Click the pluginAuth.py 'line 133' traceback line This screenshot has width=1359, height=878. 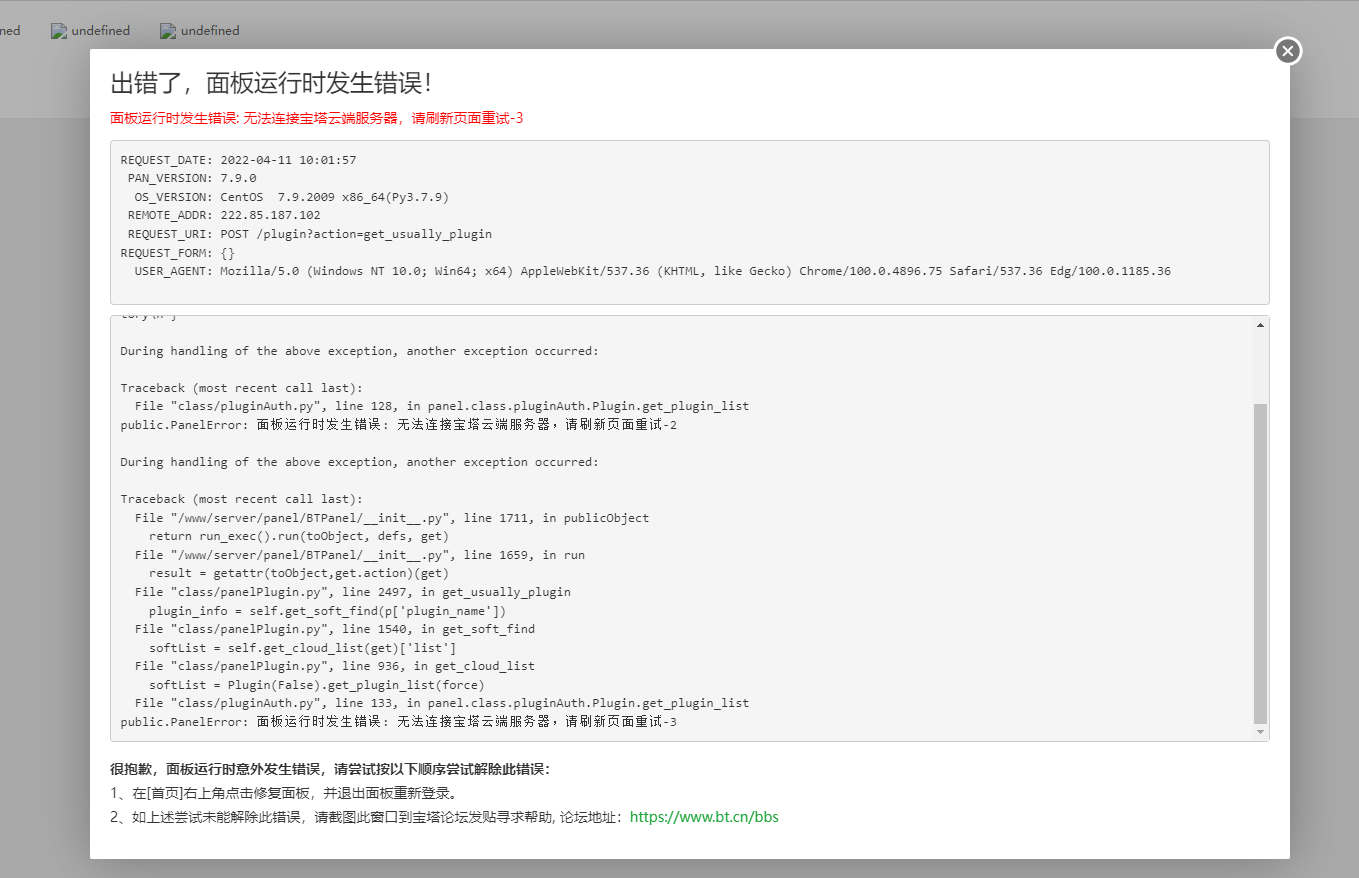pyautogui.click(x=442, y=703)
